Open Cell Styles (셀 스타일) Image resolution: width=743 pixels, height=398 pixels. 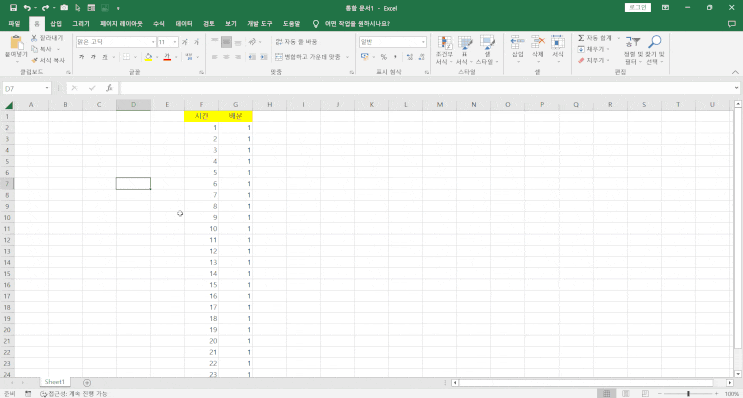pyautogui.click(x=487, y=50)
